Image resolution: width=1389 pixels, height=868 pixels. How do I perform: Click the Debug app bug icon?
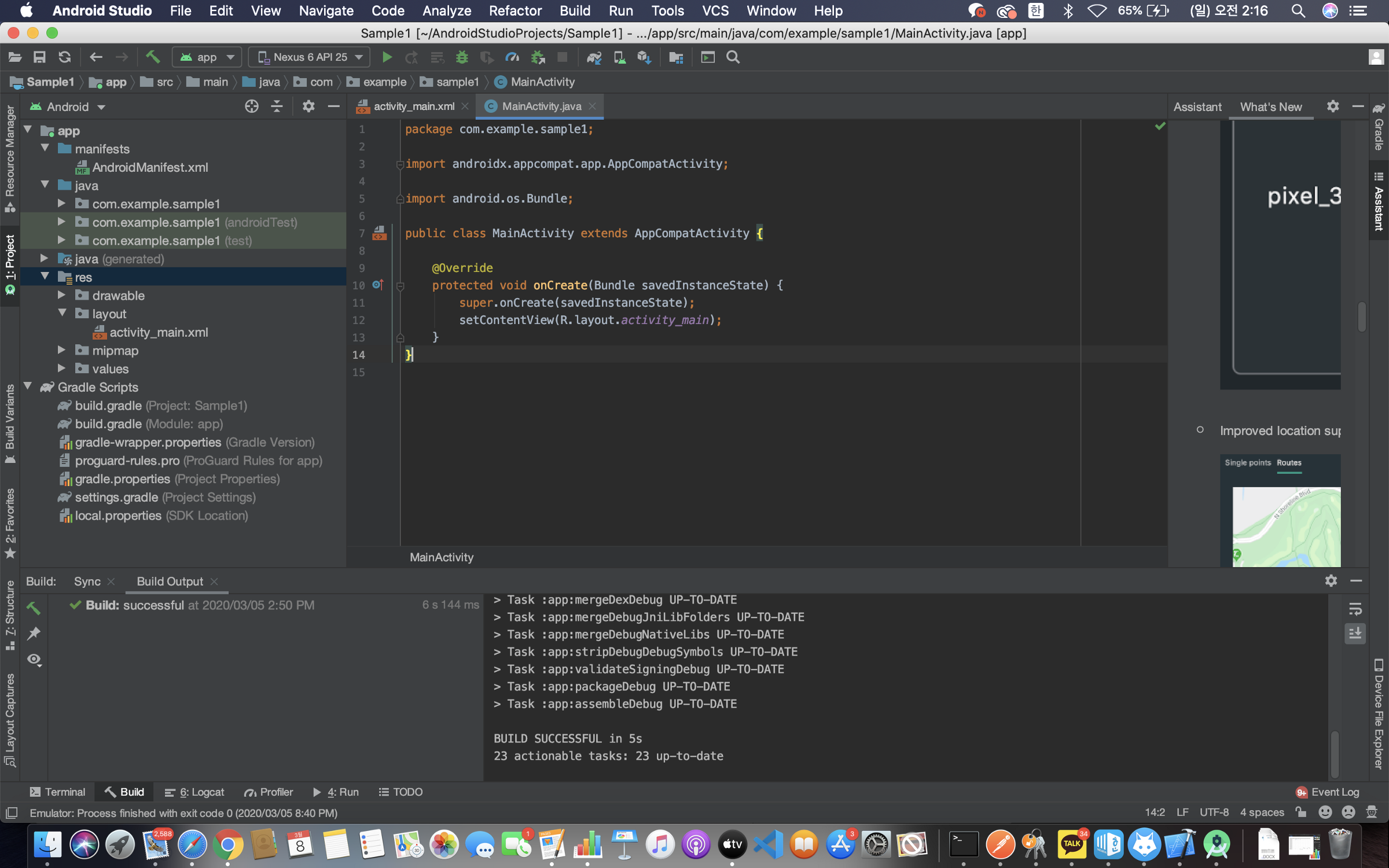point(462,57)
